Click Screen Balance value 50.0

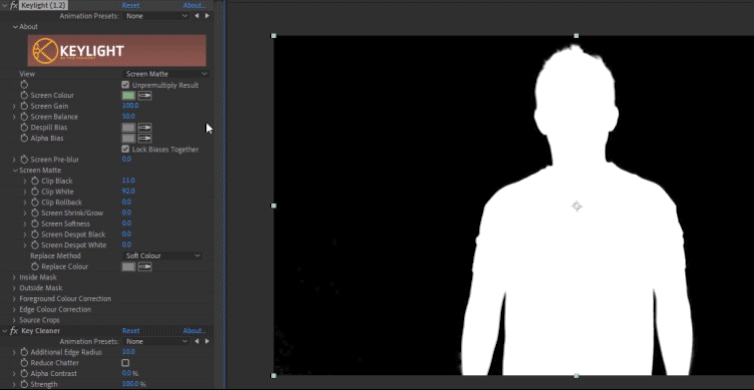click(x=128, y=116)
